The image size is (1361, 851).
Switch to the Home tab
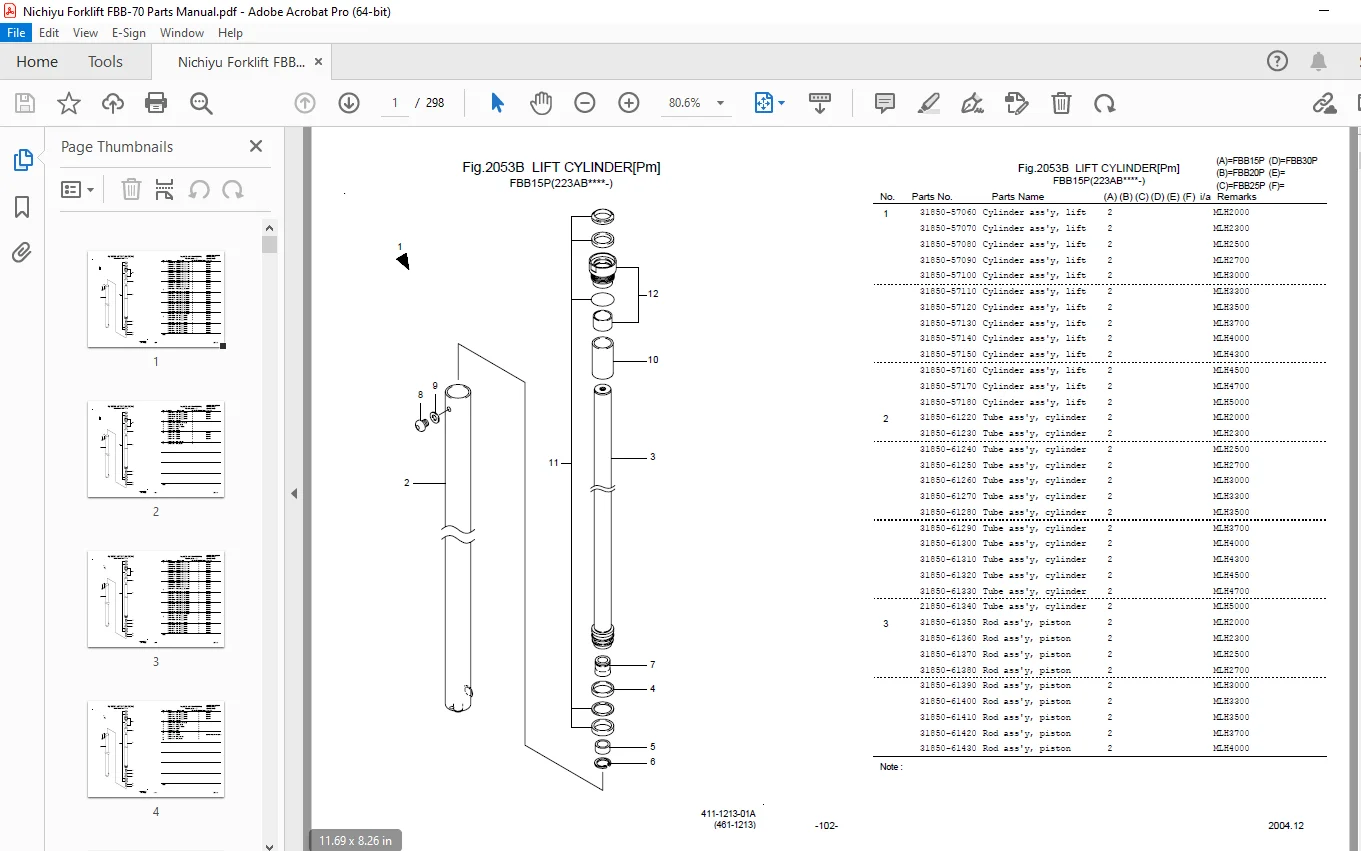37,62
